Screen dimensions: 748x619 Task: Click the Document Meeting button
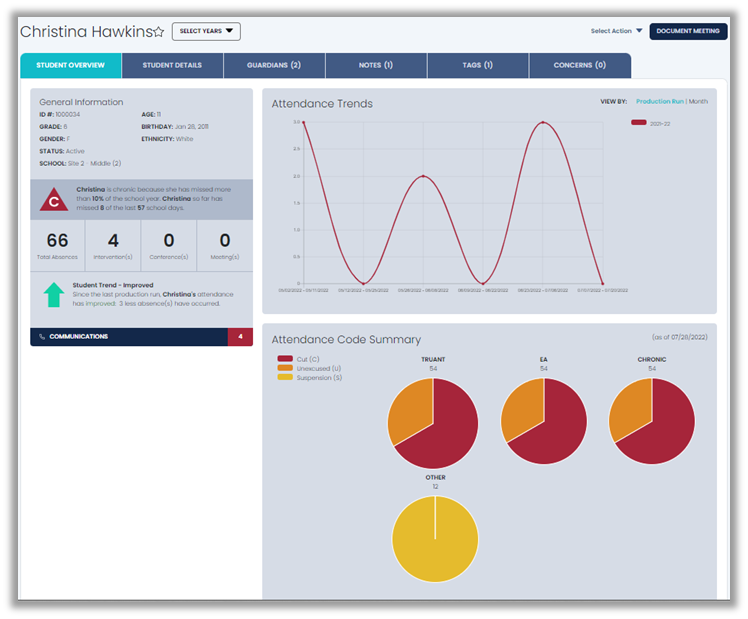tap(688, 31)
